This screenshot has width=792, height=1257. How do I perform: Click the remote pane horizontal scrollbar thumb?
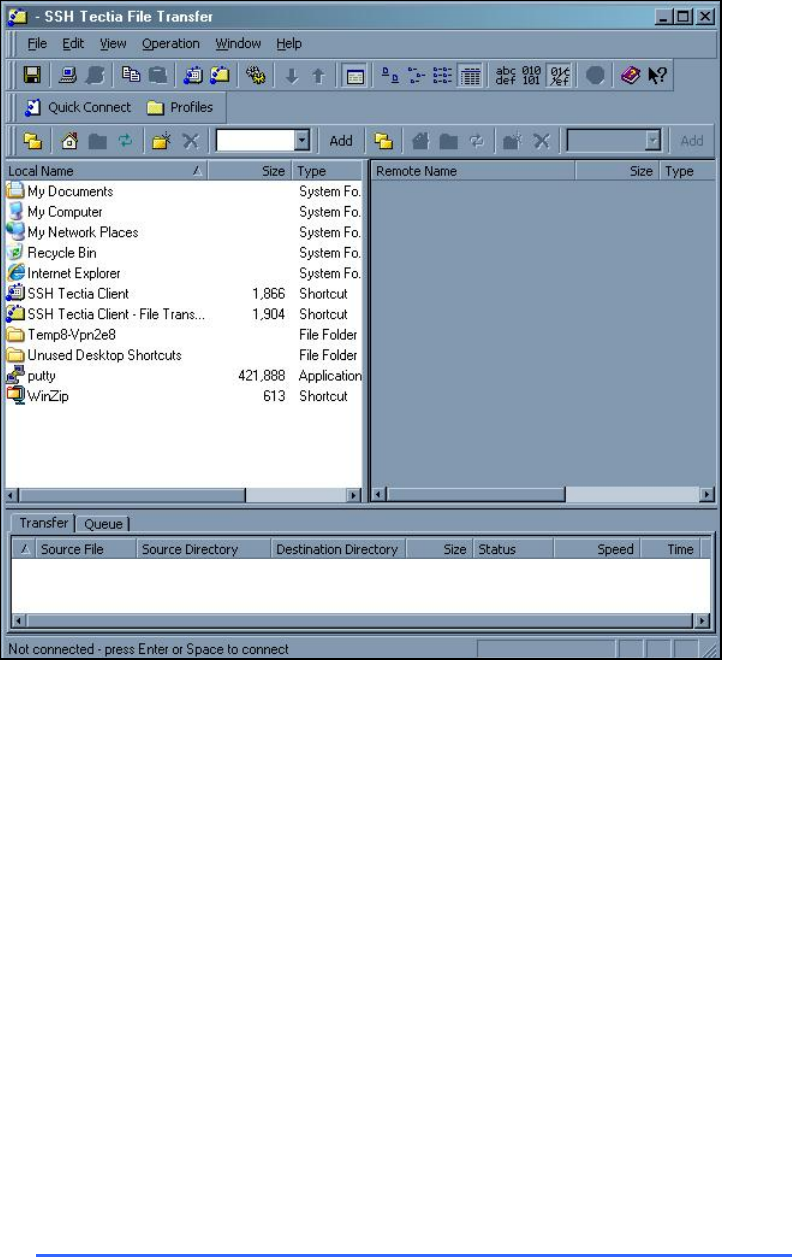coord(476,494)
